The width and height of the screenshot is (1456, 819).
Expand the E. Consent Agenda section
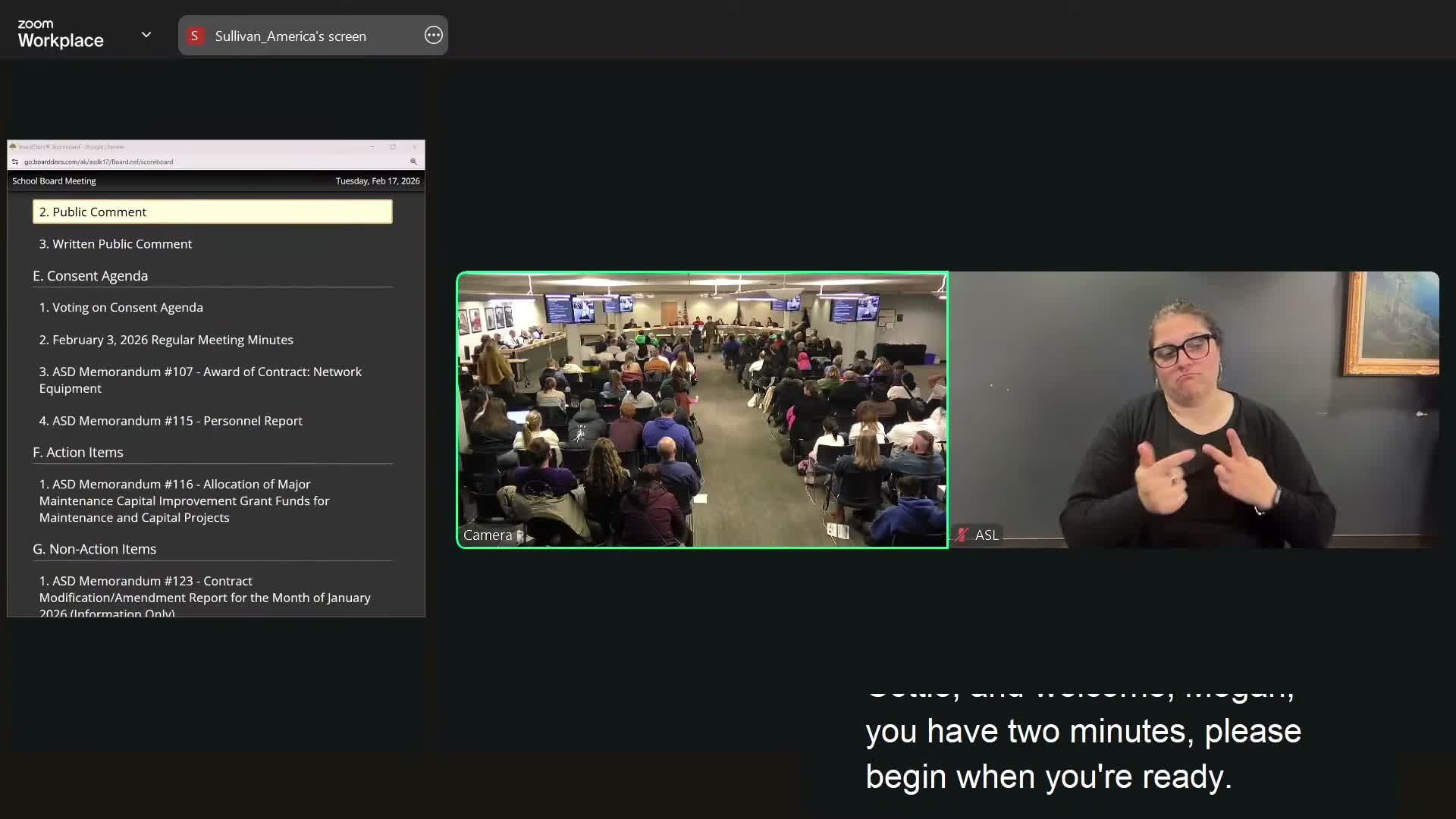click(90, 275)
